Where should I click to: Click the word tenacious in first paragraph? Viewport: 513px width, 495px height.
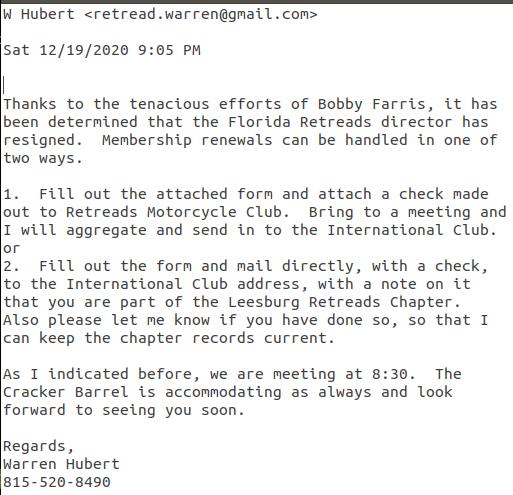point(169,105)
